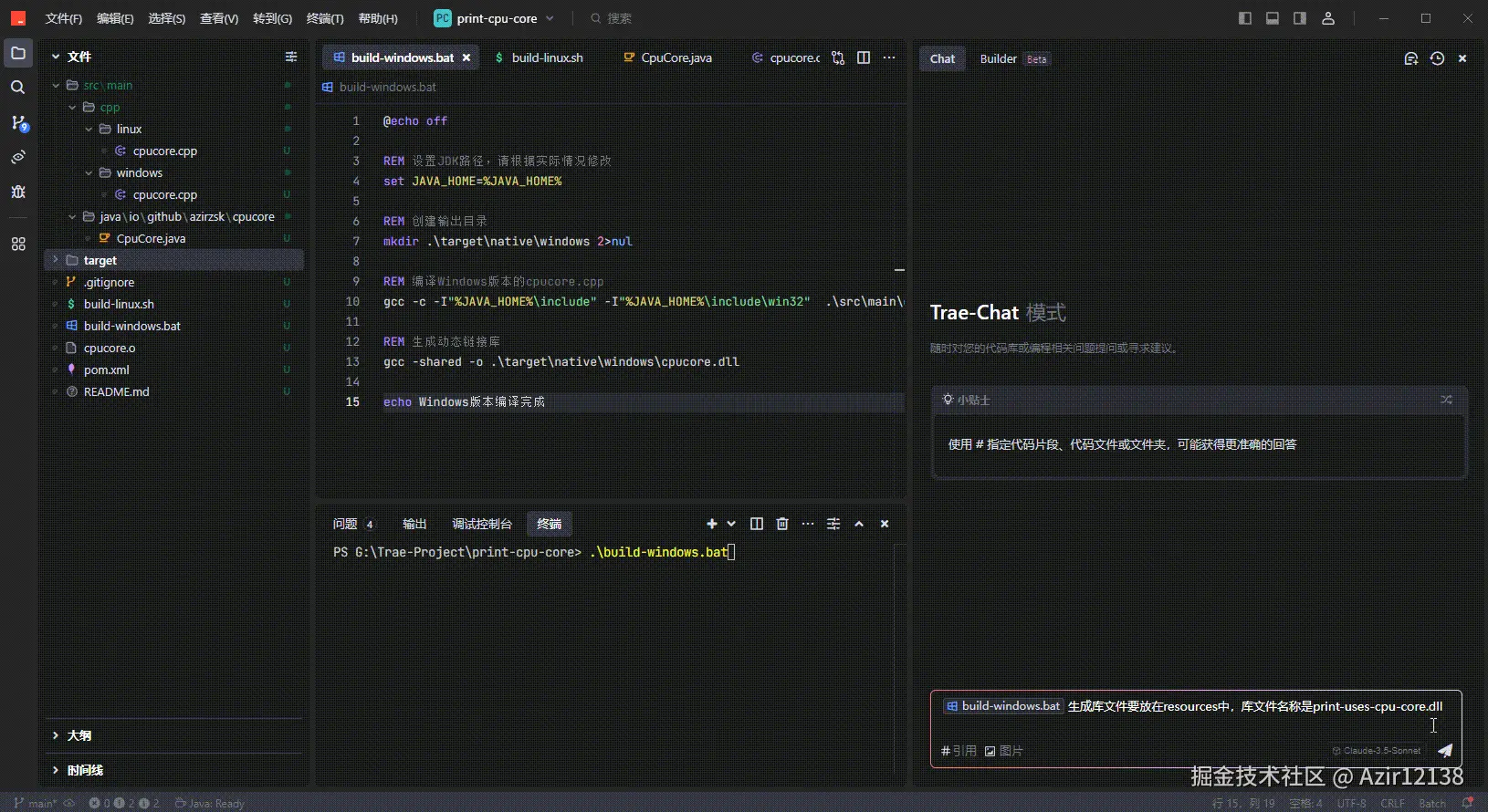Open the Explorer files sidebar icon

(18, 53)
